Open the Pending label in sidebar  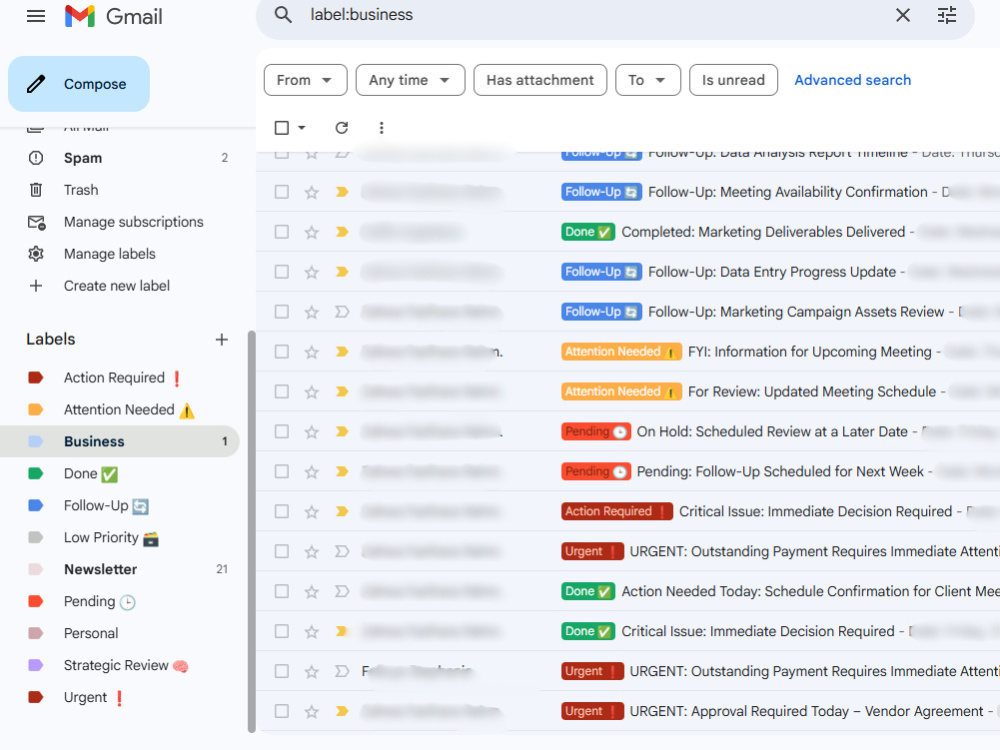pos(120,601)
